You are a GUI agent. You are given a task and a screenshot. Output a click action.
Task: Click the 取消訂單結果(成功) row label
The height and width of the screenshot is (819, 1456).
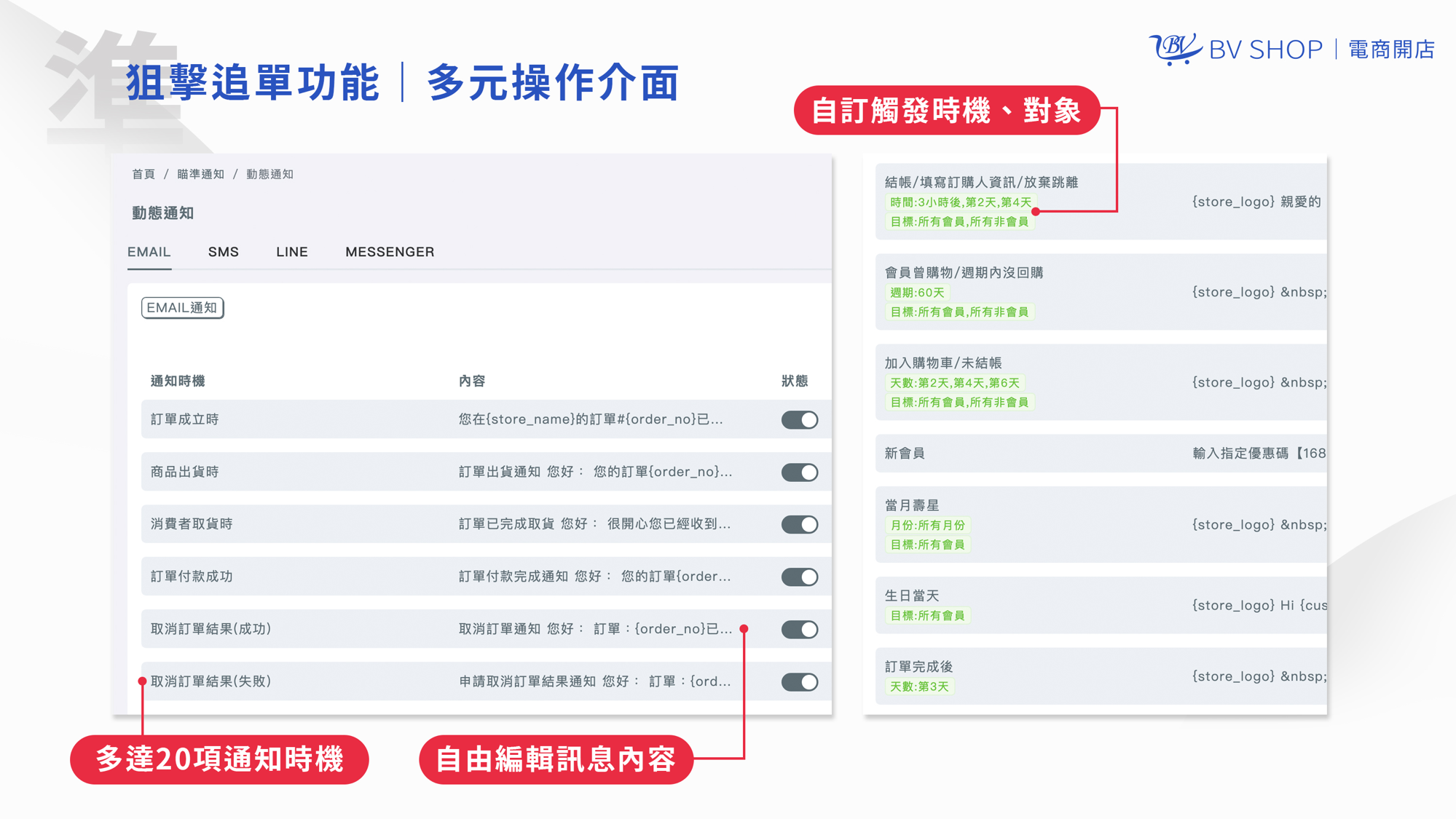point(210,629)
